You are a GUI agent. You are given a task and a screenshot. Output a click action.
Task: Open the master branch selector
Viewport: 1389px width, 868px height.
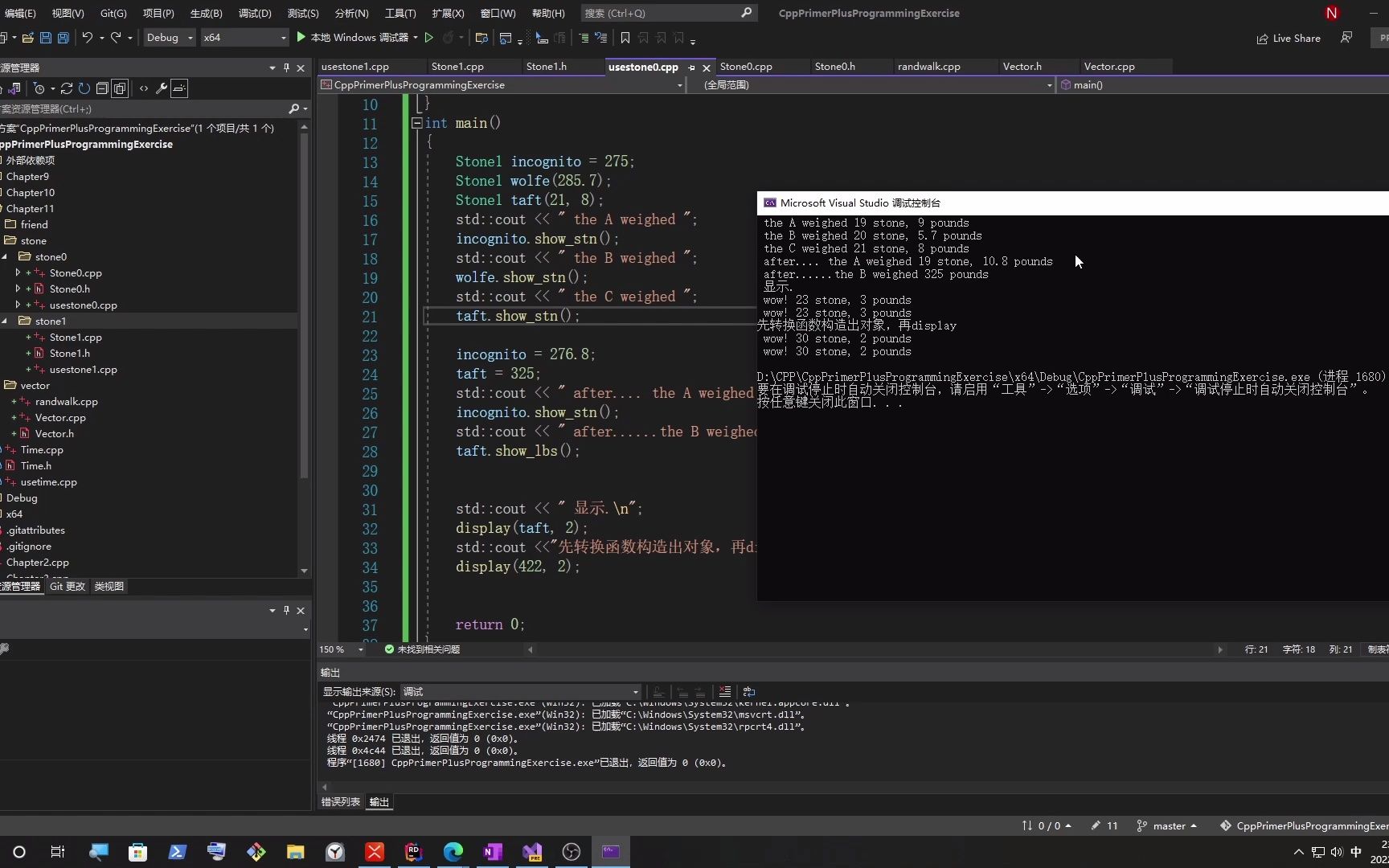1167,826
